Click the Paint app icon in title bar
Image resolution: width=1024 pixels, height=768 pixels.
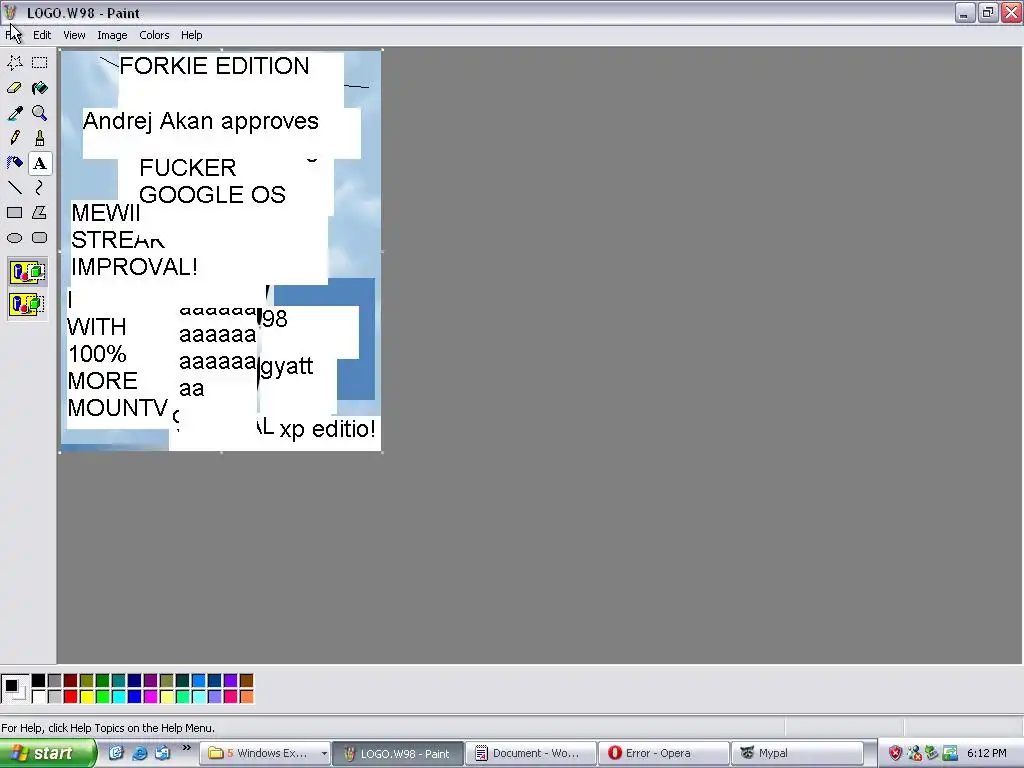pos(10,12)
